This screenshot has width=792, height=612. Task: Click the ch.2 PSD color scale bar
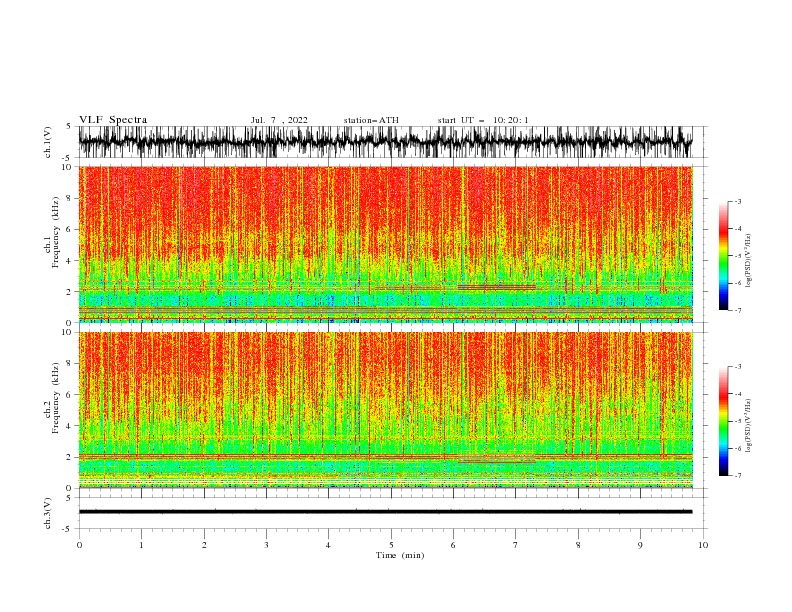(x=723, y=421)
